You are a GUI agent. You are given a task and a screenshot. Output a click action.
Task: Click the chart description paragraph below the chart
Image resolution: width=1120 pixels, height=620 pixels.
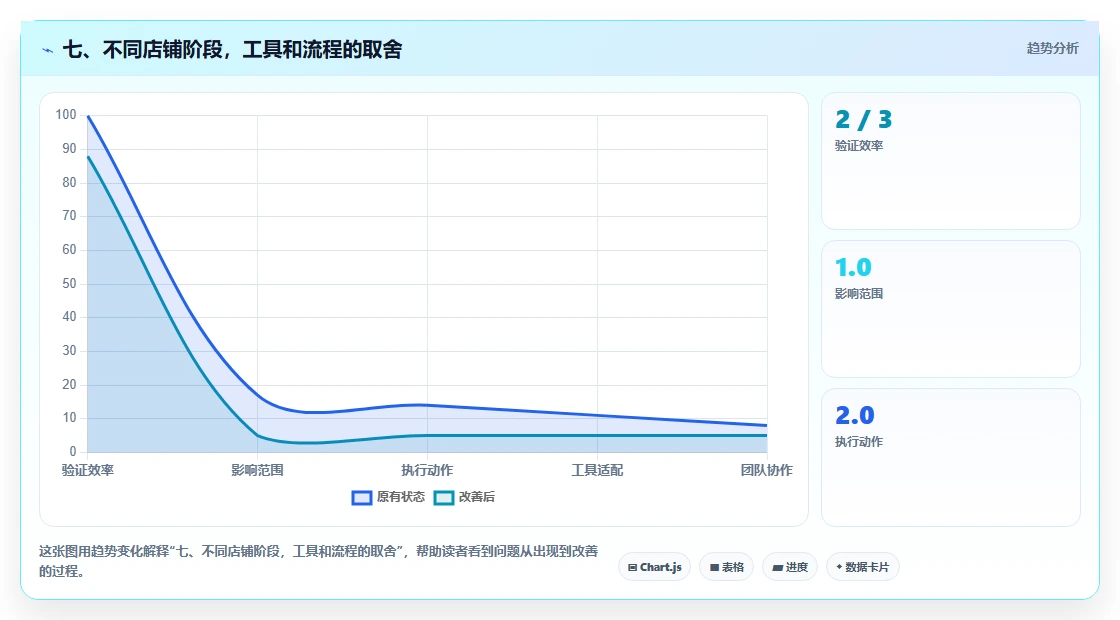tap(319, 561)
